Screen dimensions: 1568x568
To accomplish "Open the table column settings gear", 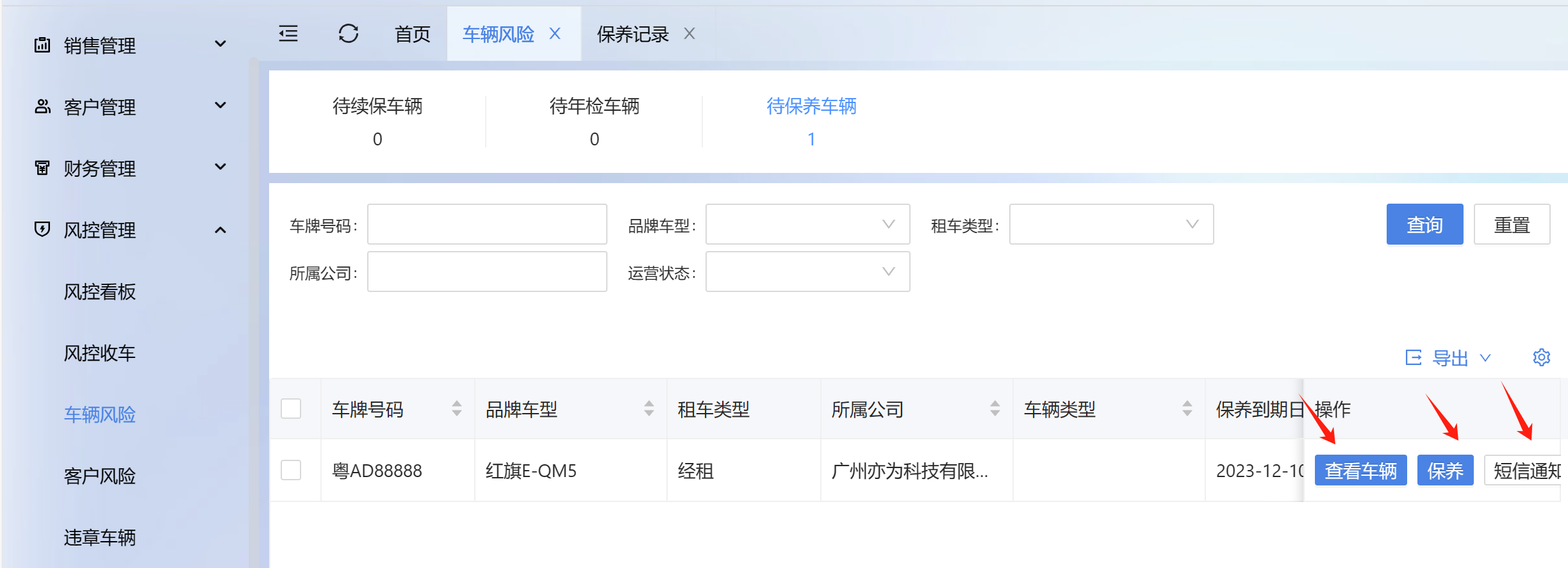I will tap(1541, 357).
